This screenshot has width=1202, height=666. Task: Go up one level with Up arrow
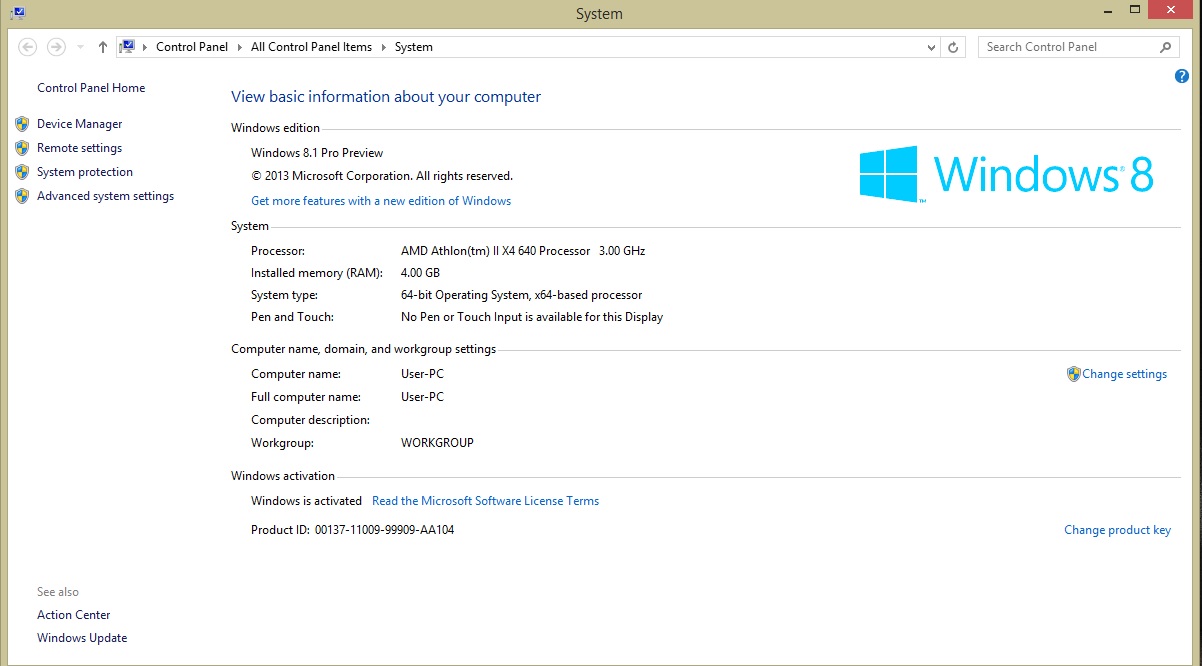pyautogui.click(x=103, y=47)
